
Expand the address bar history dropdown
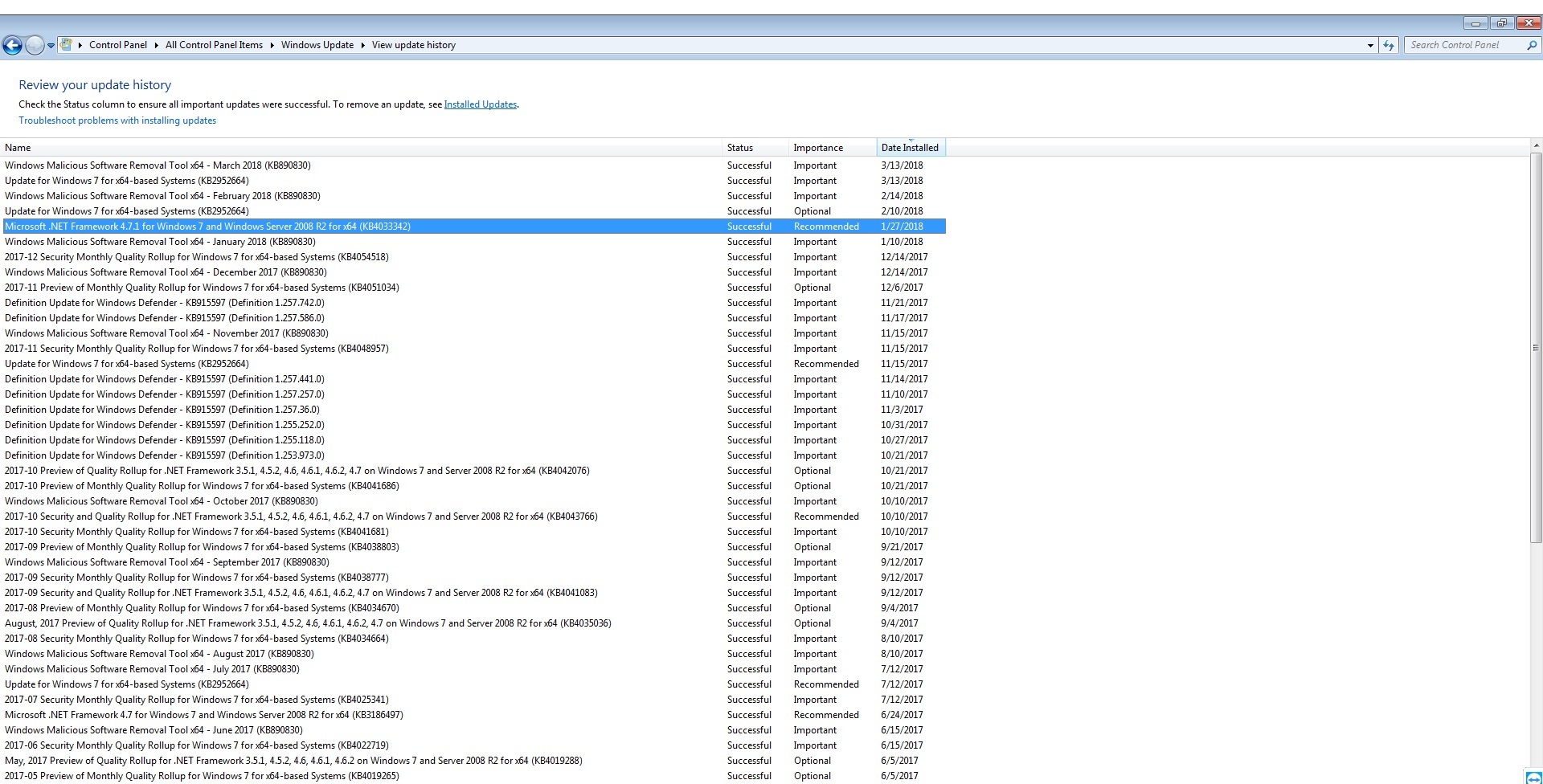click(x=1370, y=46)
